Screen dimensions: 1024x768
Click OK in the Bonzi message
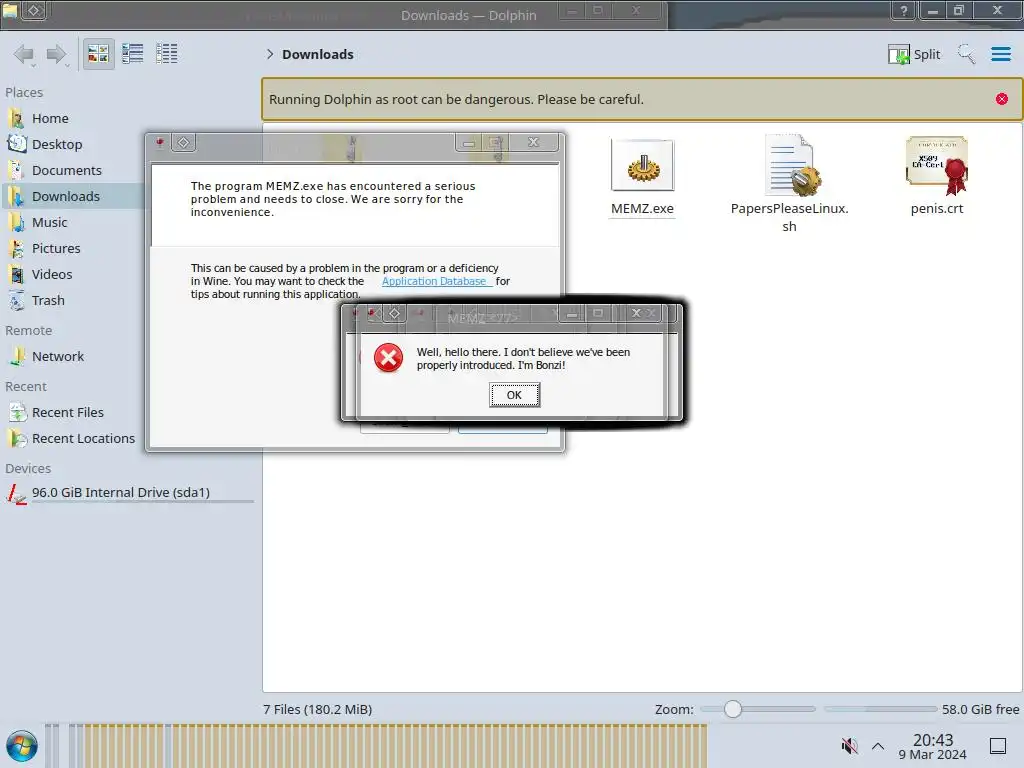coord(515,395)
